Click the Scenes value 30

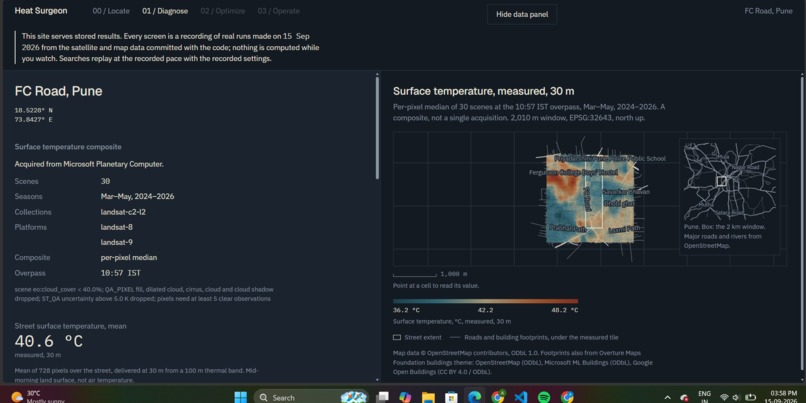click(105, 181)
